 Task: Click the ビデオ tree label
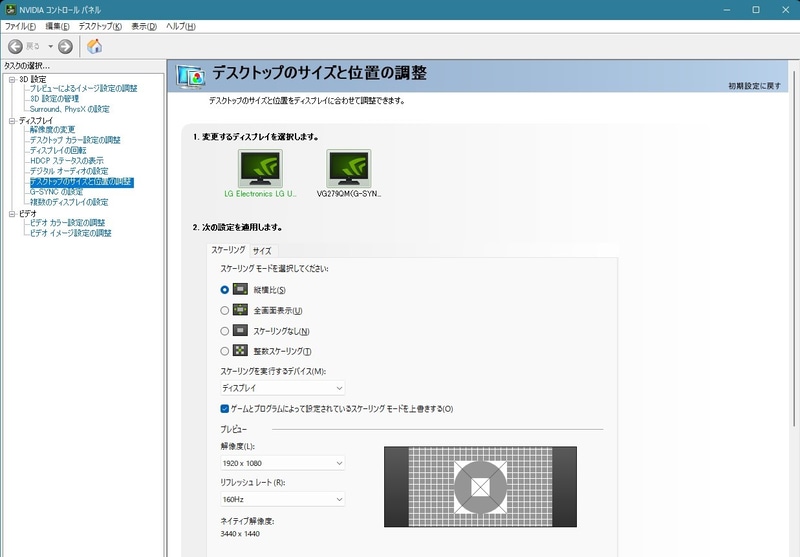28,214
